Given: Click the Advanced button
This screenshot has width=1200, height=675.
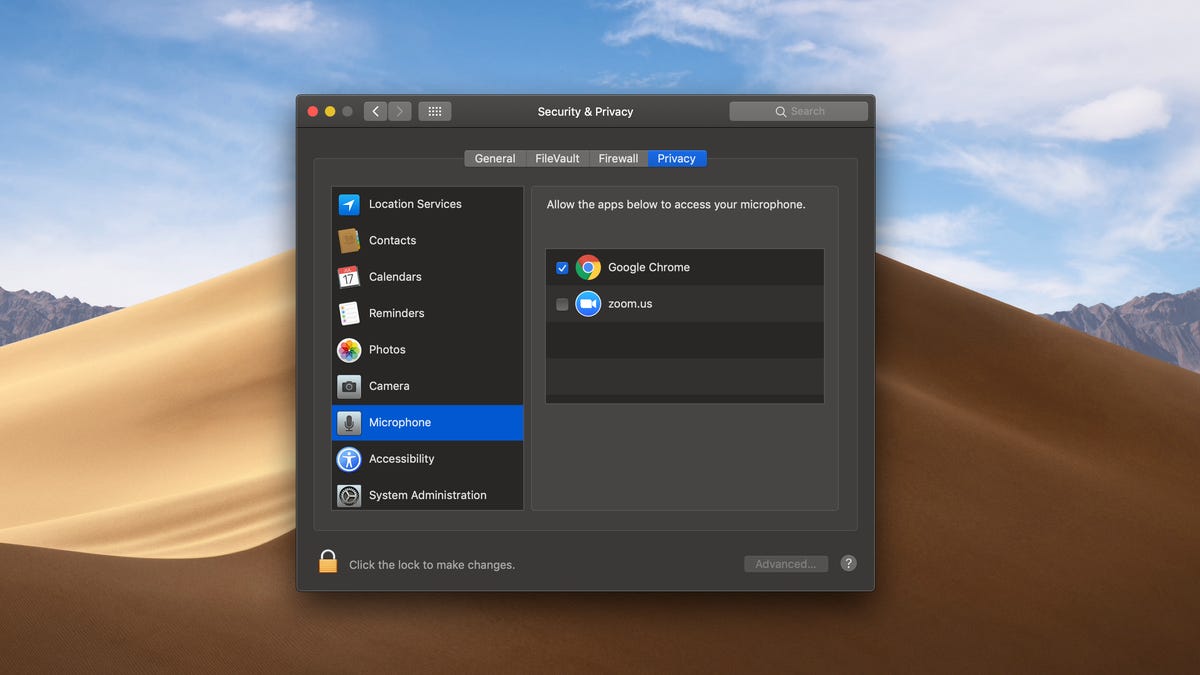Looking at the screenshot, I should 785,563.
